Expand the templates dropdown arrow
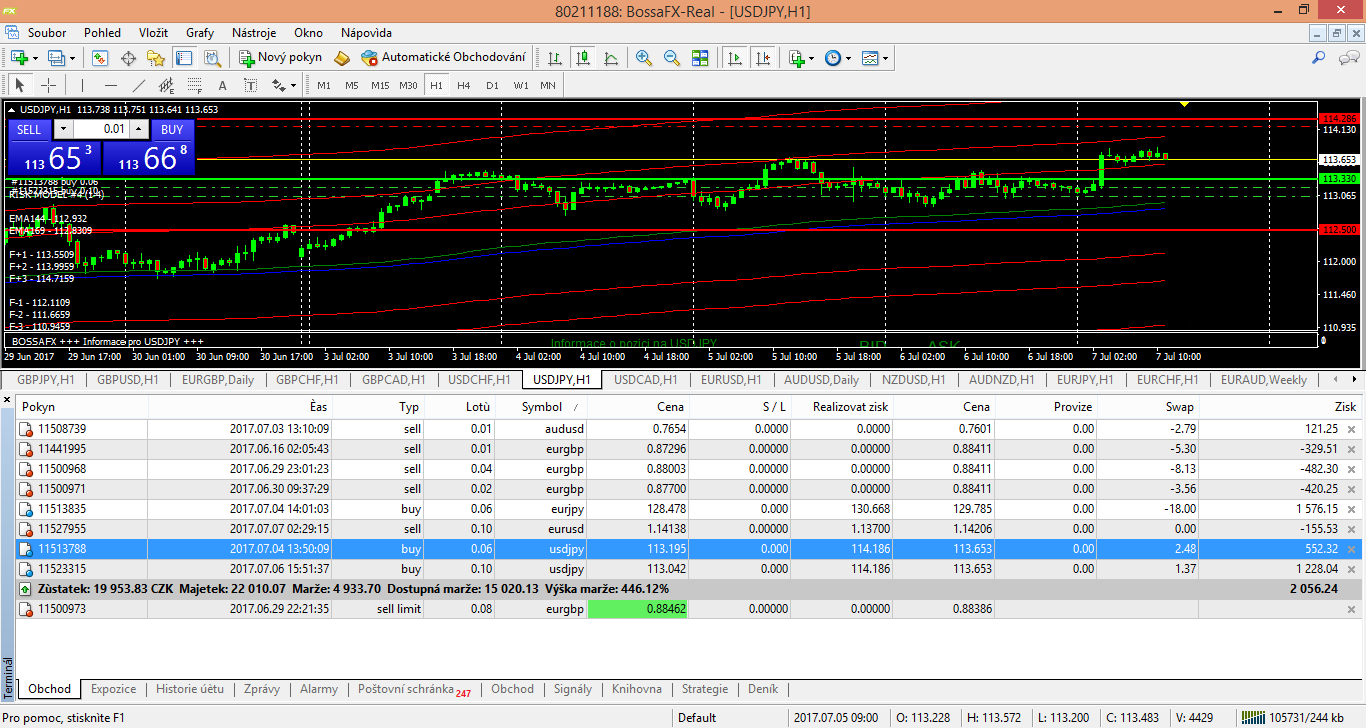Screen dimensions: 1366x728 click(885, 58)
